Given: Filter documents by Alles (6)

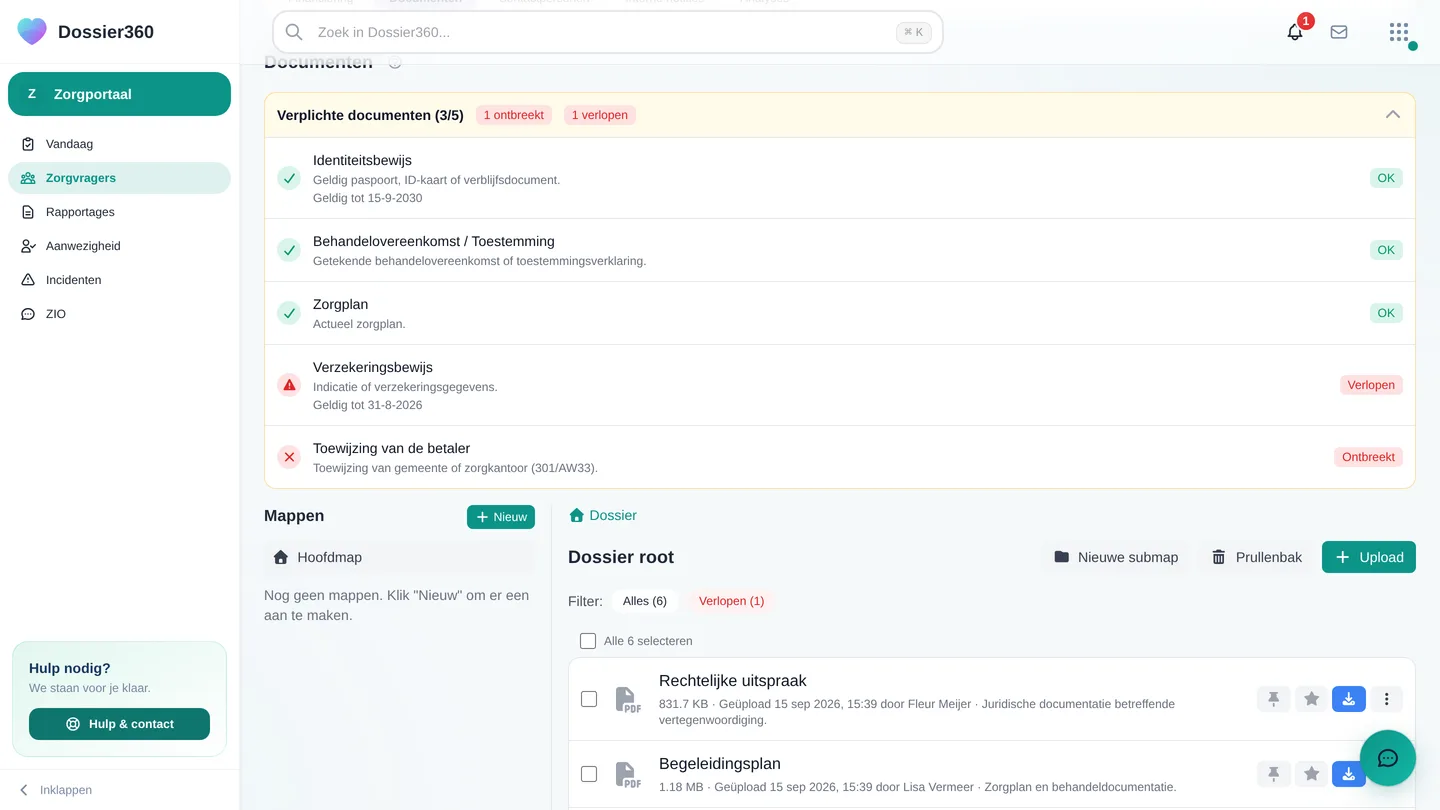Looking at the screenshot, I should [645, 601].
